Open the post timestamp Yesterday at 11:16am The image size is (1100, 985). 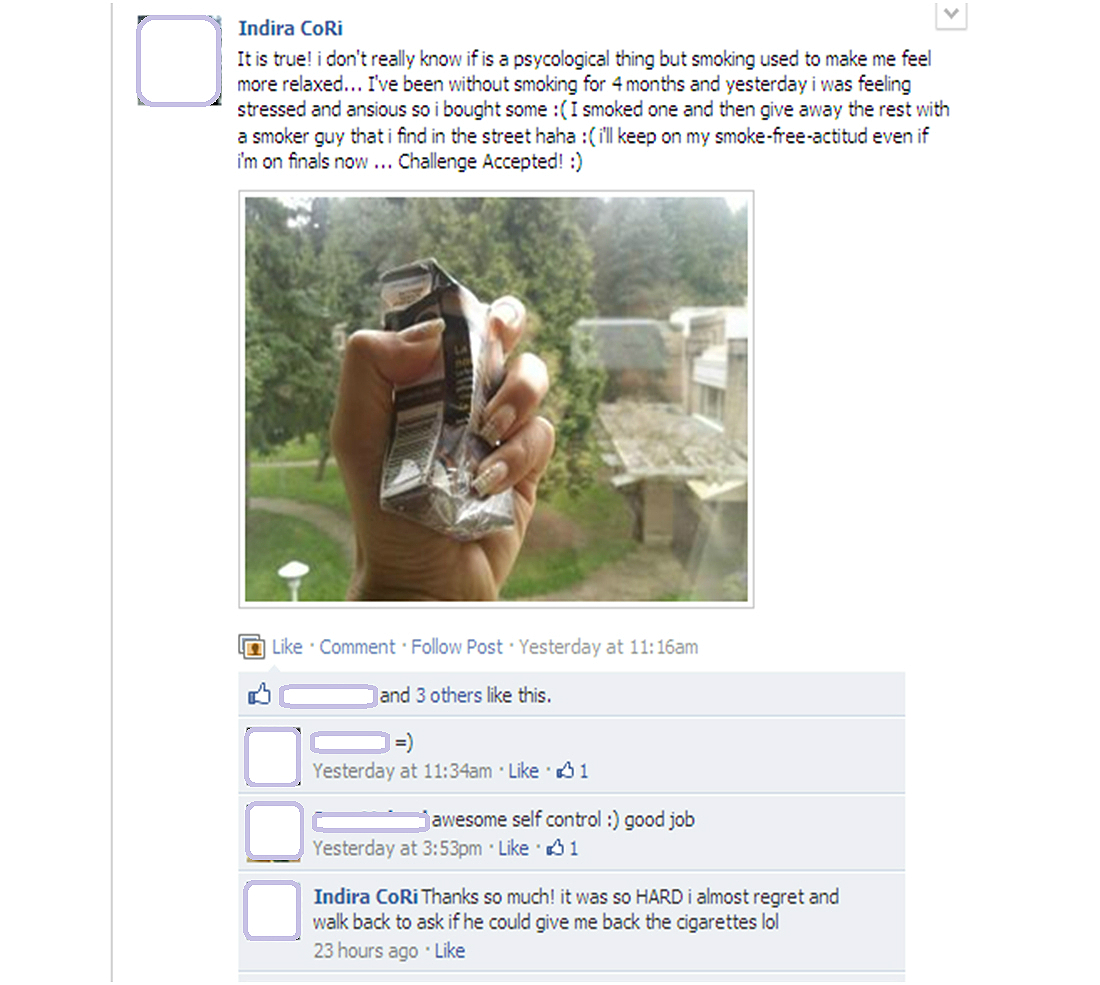pos(608,647)
